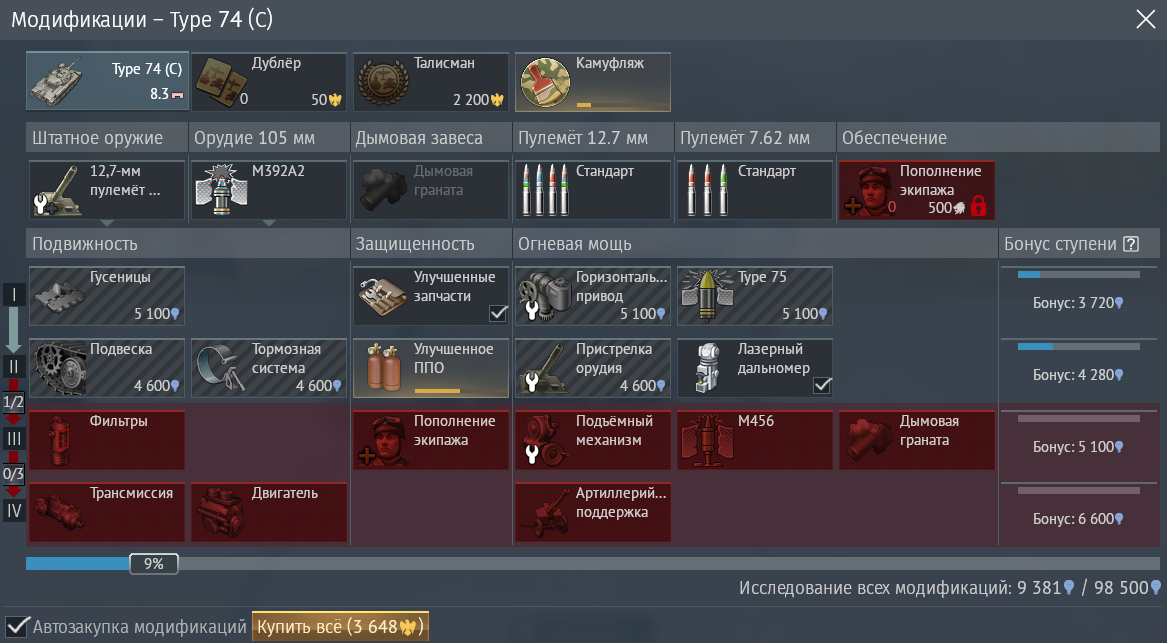
Task: Select the Талисман talisman emblem
Action: point(383,83)
